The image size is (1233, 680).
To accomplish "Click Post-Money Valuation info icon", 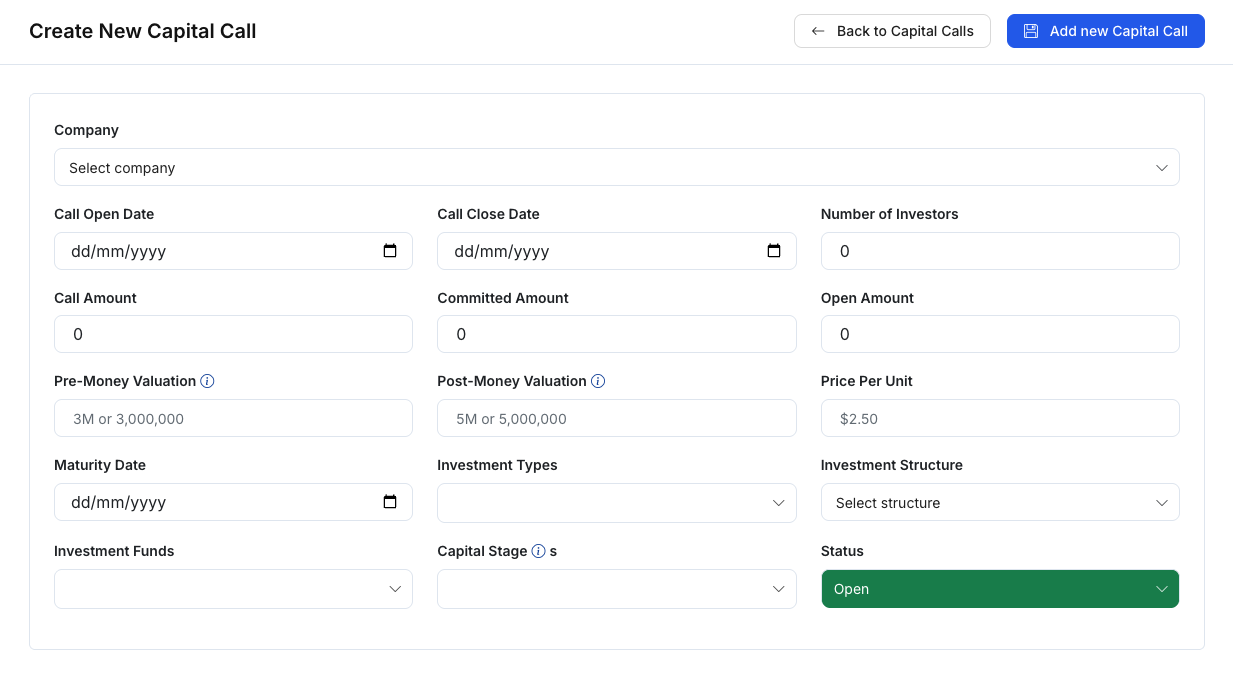I will 598,381.
